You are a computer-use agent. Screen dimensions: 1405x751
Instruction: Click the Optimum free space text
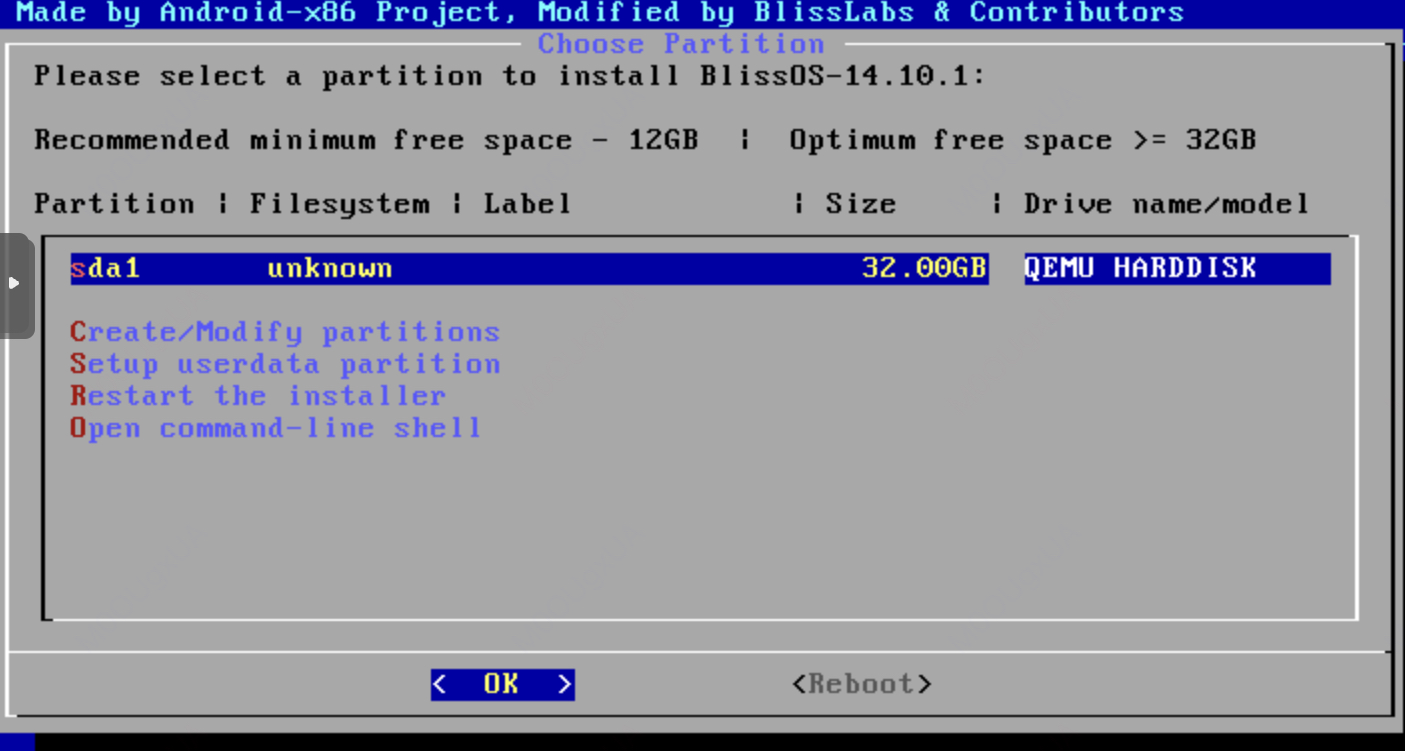point(1022,140)
